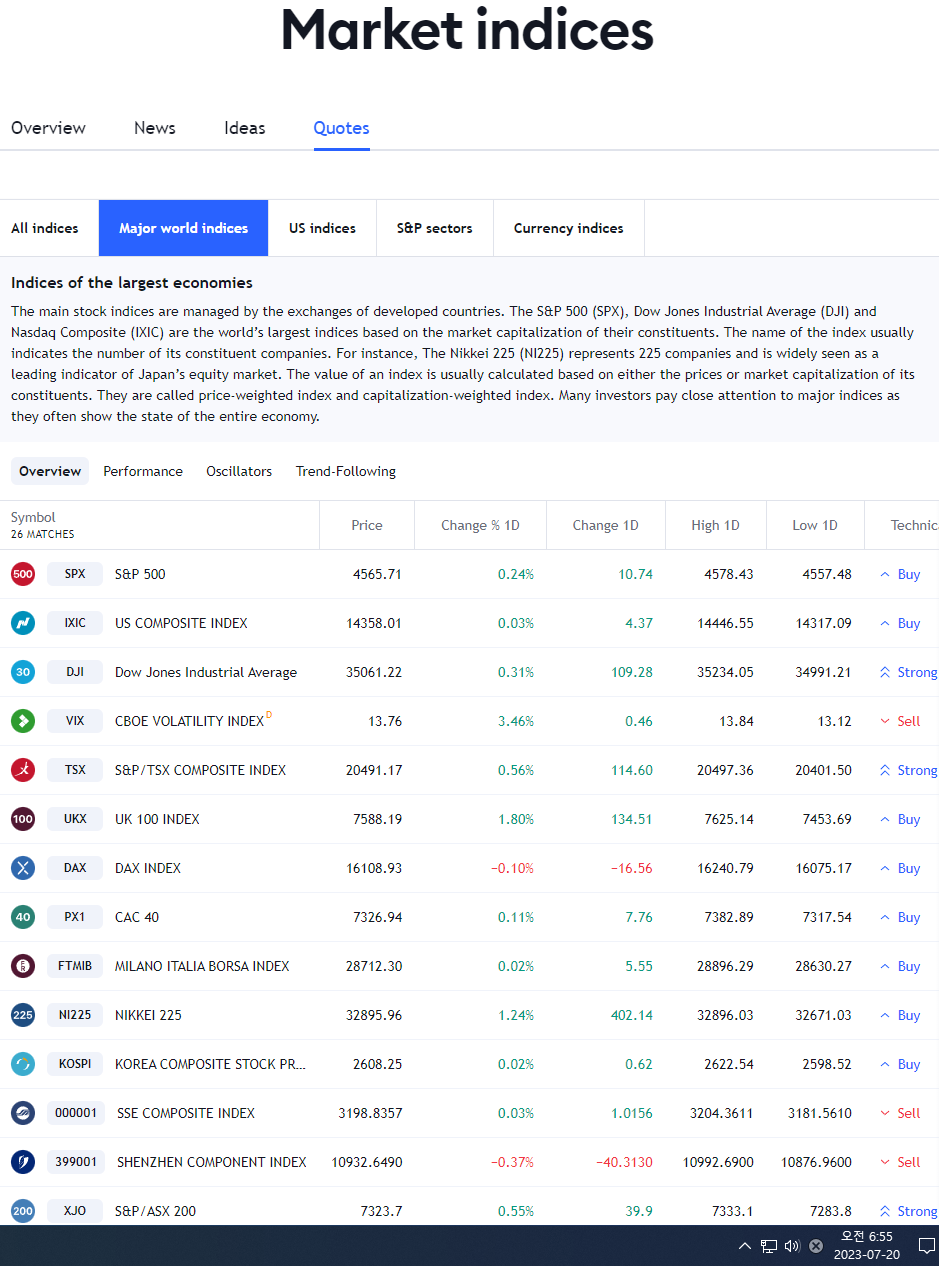Click the PX1 CAC 40 logo icon

(x=23, y=917)
